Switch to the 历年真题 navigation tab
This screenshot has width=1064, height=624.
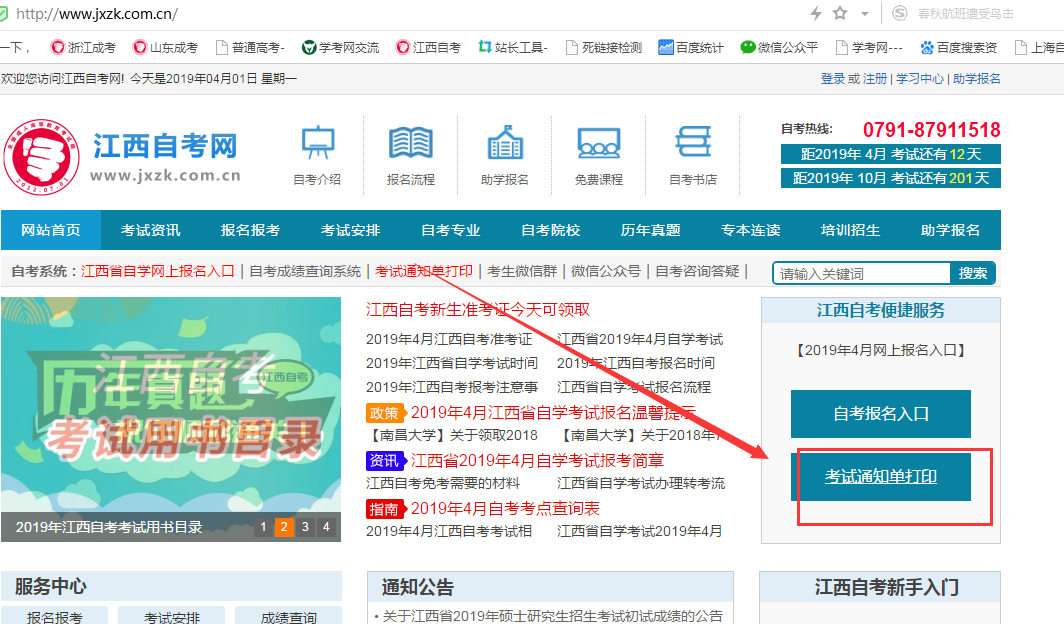[649, 230]
